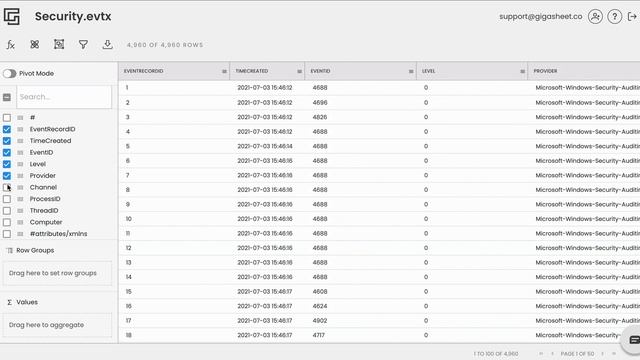Click the Gigasheet logo icon
Image resolution: width=640 pixels, height=360 pixels.
pos(12,16)
